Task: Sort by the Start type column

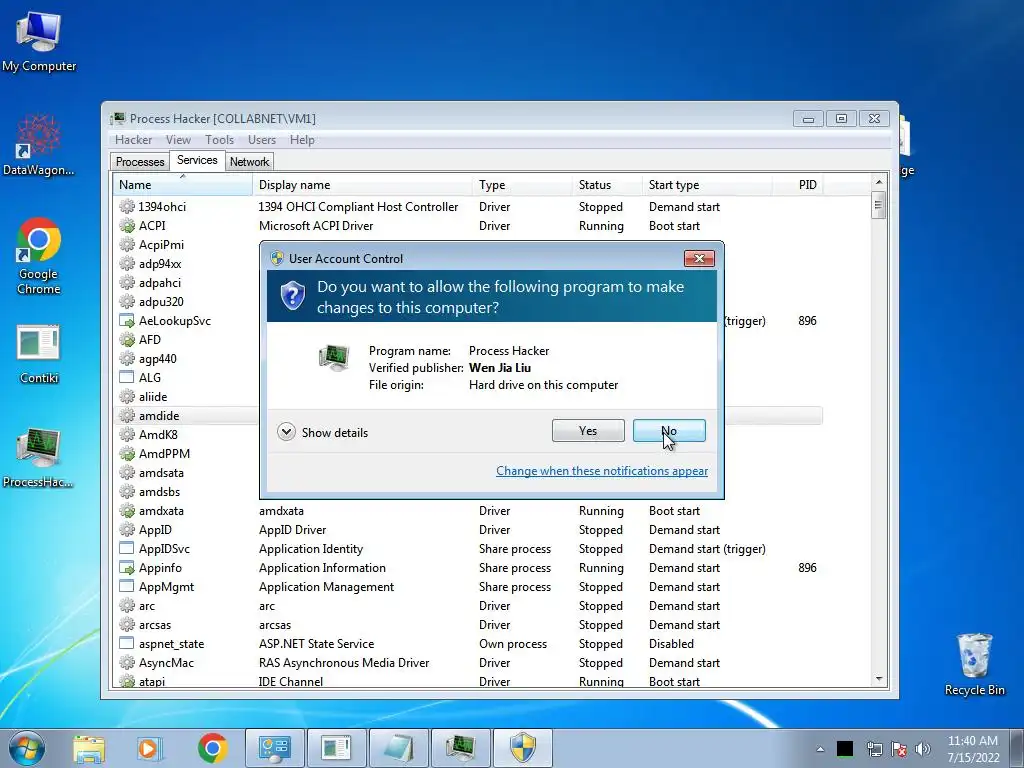Action: point(707,185)
